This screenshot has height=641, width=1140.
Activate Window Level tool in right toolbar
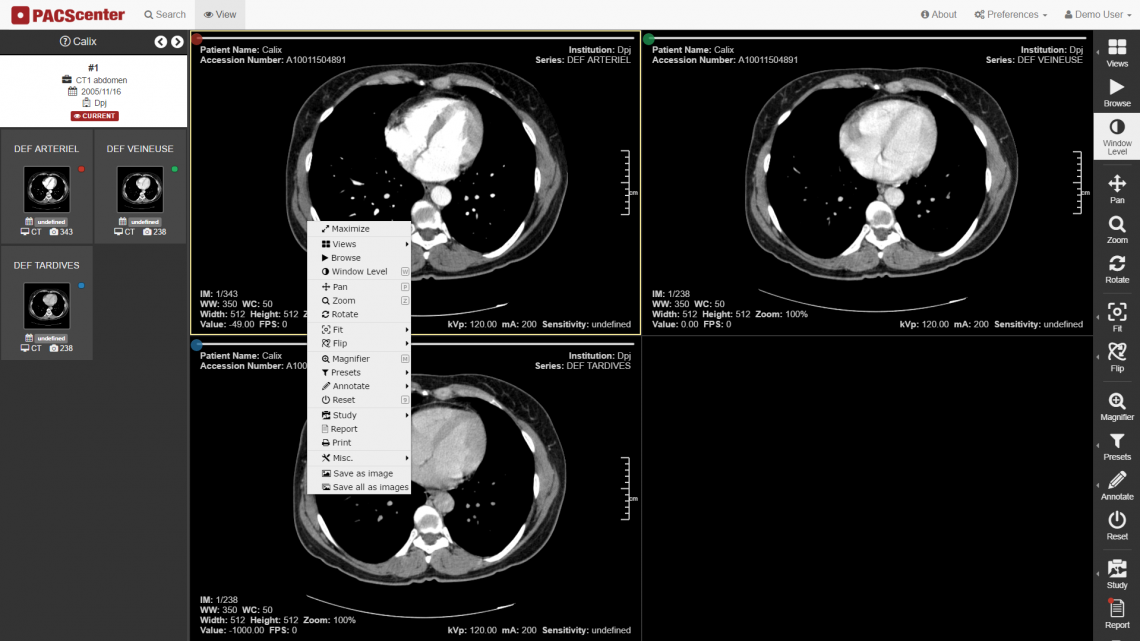click(1117, 137)
